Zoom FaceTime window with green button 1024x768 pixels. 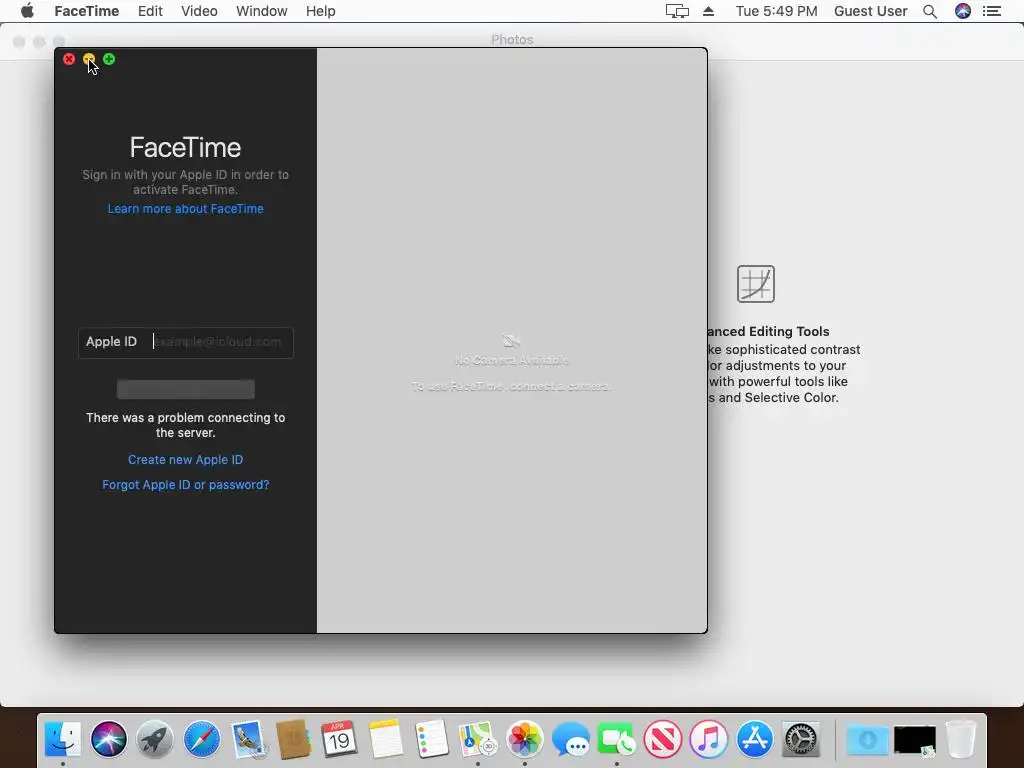tap(109, 59)
